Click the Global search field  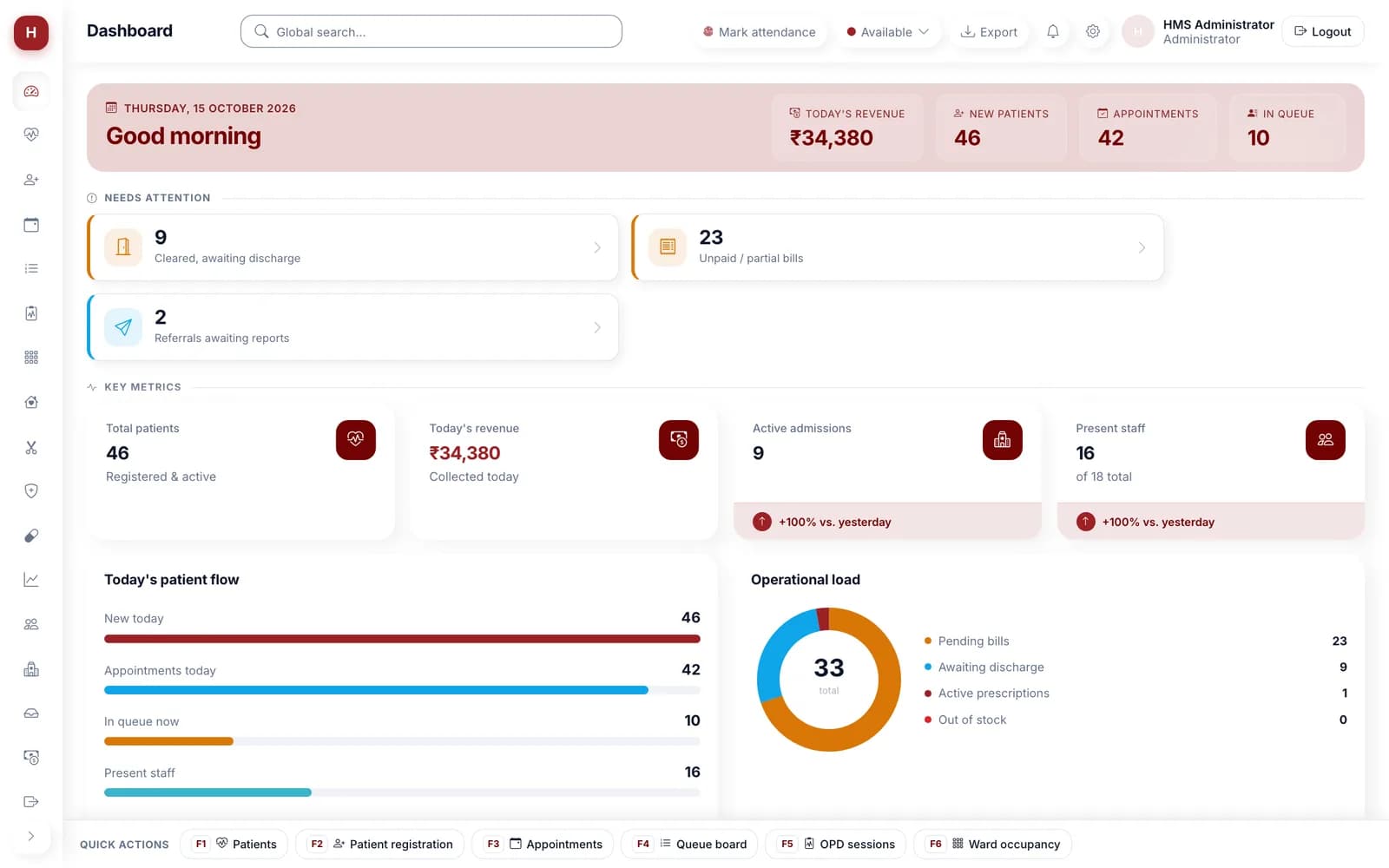(431, 31)
